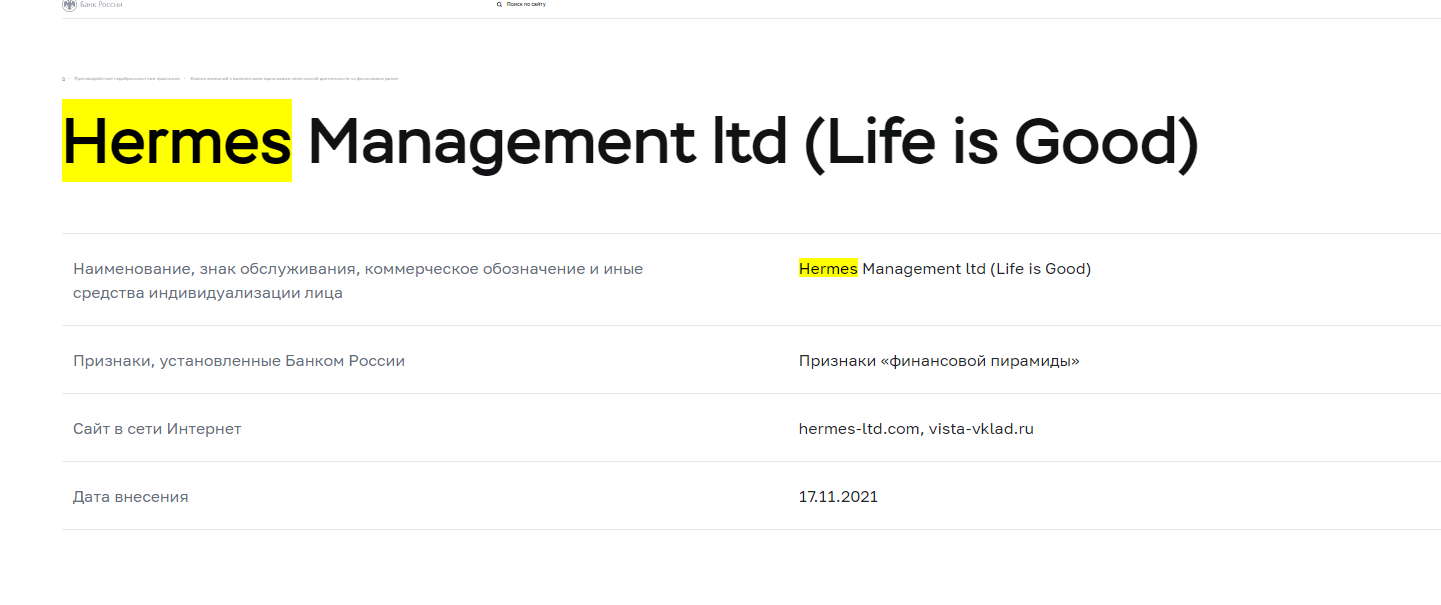The height and width of the screenshot is (605, 1441).
Task: Click the 'Сайт в сети Интернет' label
Action: pyautogui.click(x=157, y=429)
